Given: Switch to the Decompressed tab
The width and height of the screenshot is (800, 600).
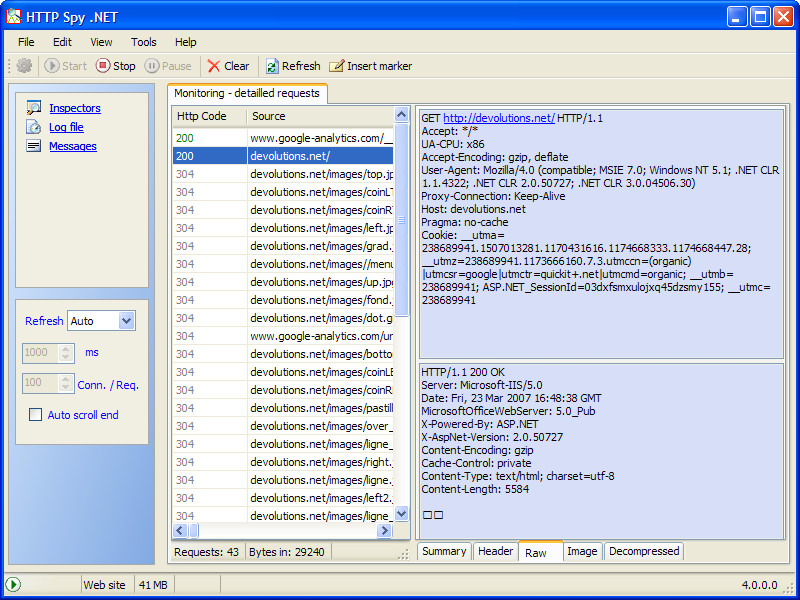Looking at the screenshot, I should point(644,551).
